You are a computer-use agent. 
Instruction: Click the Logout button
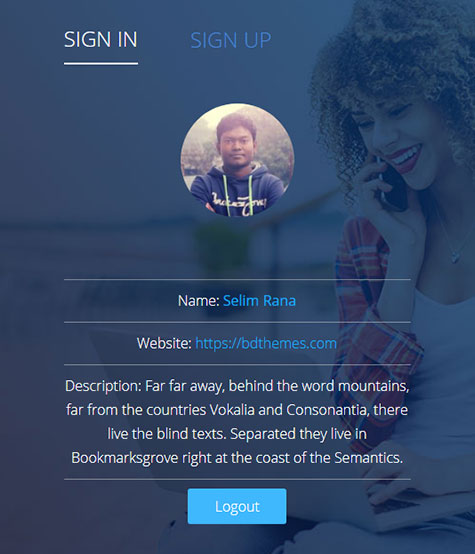(237, 506)
